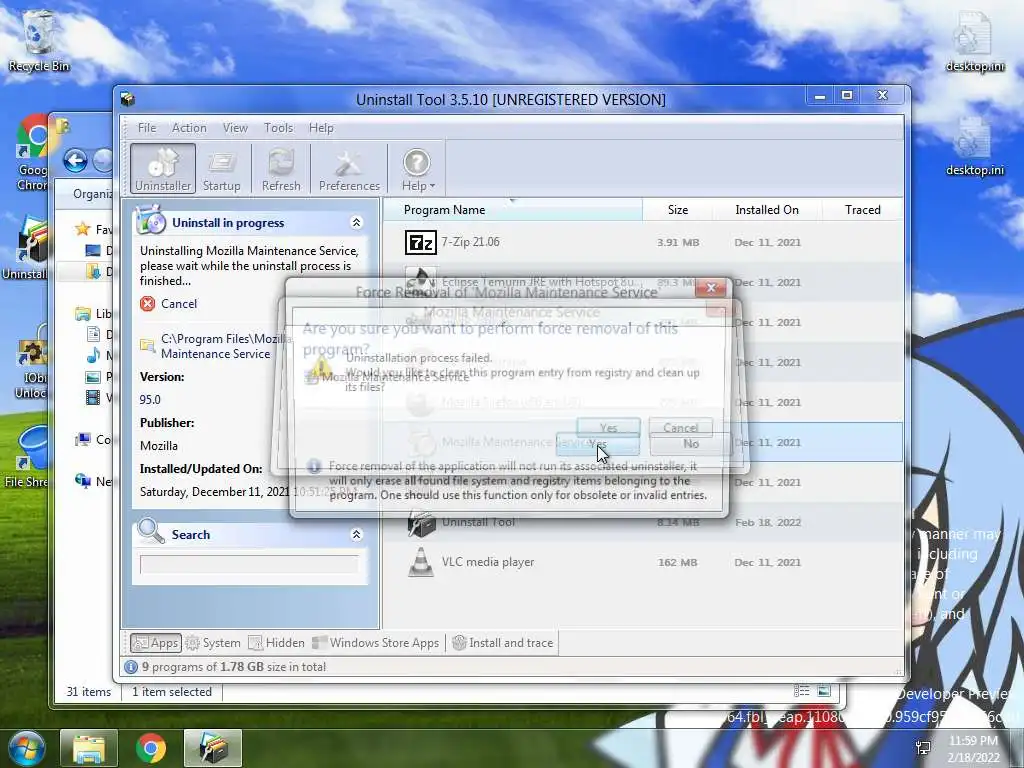This screenshot has height=768, width=1024.
Task: Click the Refresh toolbar icon
Action: [x=281, y=168]
